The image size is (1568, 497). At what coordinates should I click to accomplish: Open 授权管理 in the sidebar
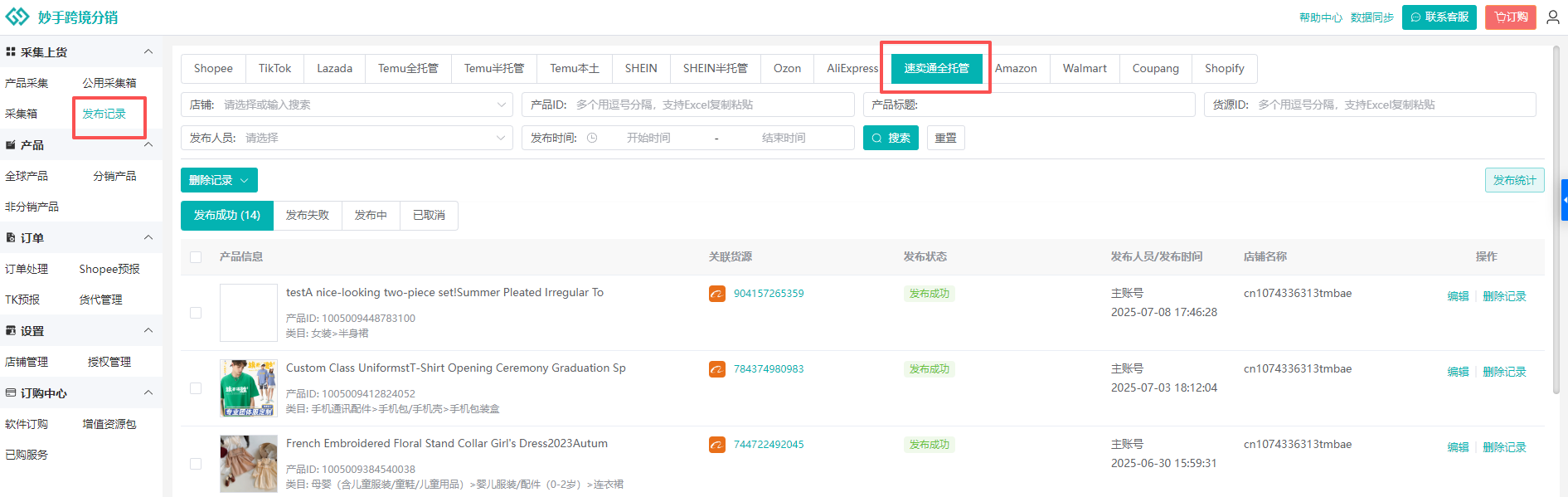click(109, 362)
